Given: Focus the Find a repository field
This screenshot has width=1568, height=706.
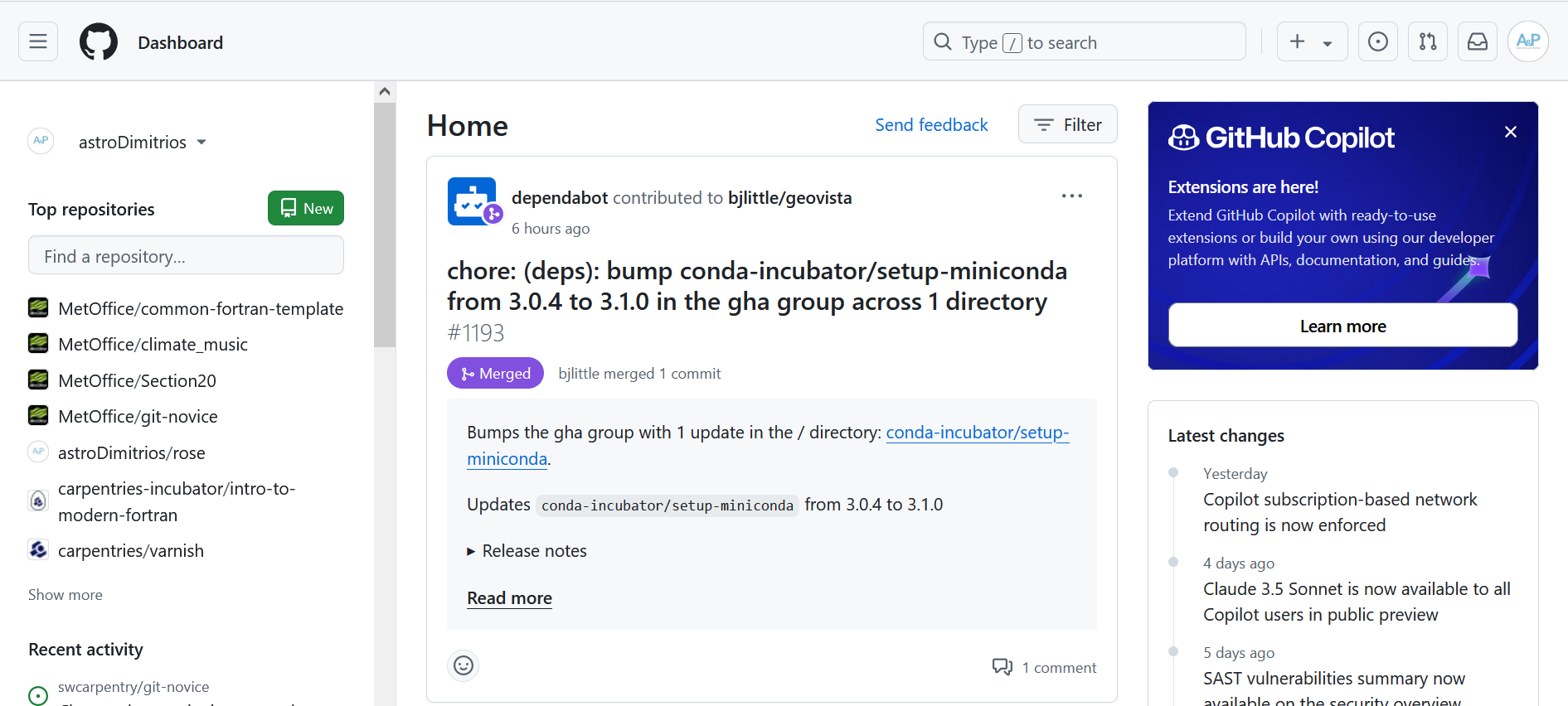Looking at the screenshot, I should point(186,255).
